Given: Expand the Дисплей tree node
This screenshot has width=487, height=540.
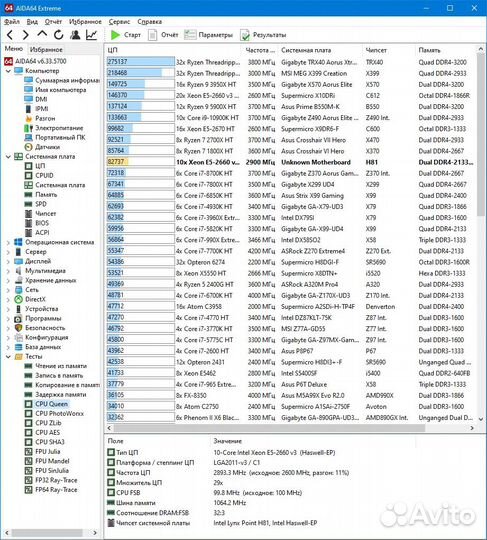Looking at the screenshot, I should tap(8, 261).
